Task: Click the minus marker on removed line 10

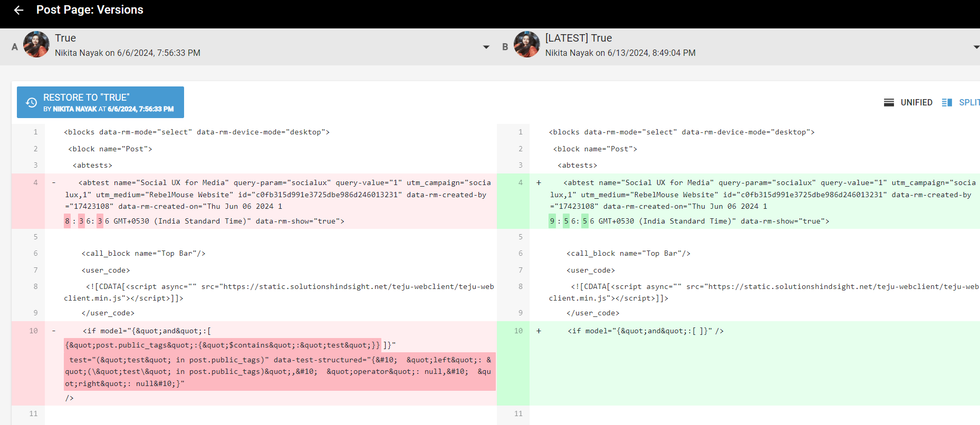Action: pyautogui.click(x=53, y=331)
